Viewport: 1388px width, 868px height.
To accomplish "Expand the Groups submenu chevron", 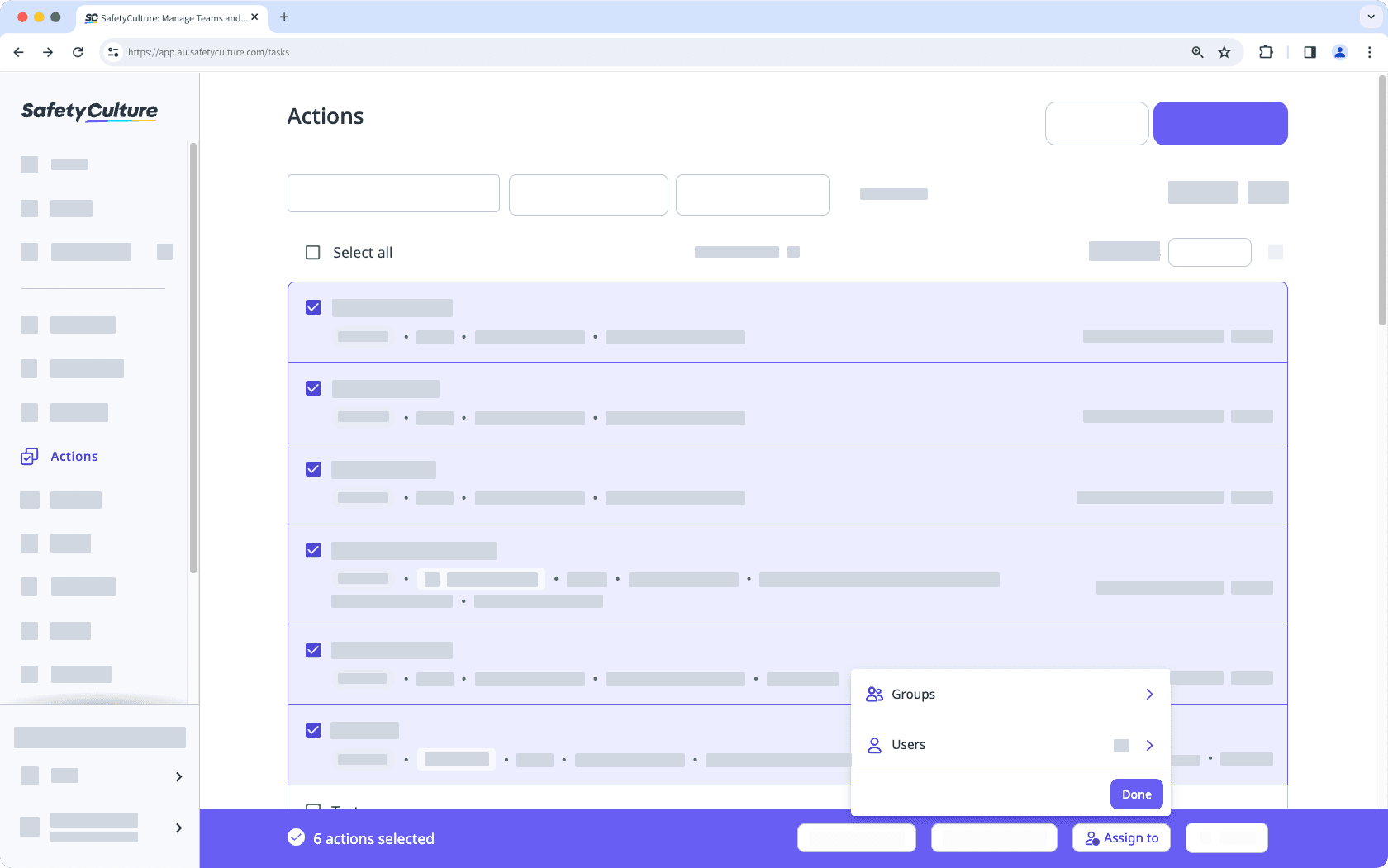I will click(x=1148, y=694).
